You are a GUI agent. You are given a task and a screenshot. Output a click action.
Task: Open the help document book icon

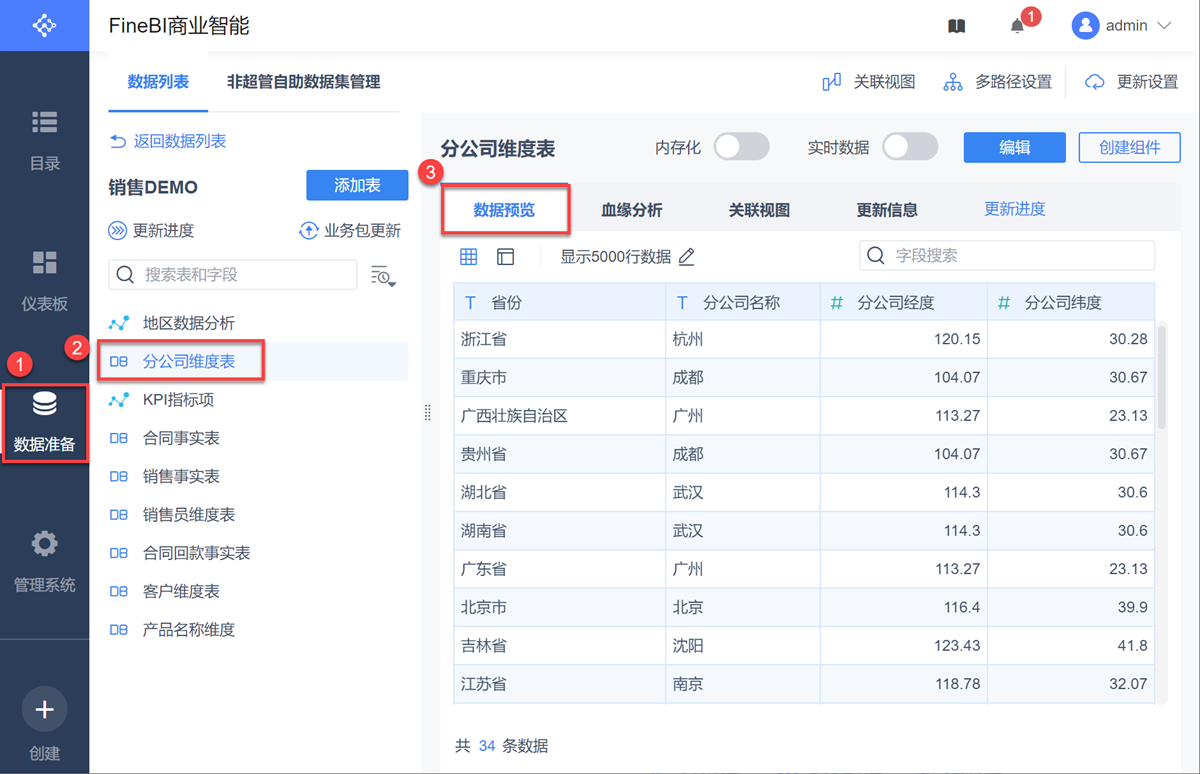click(x=956, y=27)
